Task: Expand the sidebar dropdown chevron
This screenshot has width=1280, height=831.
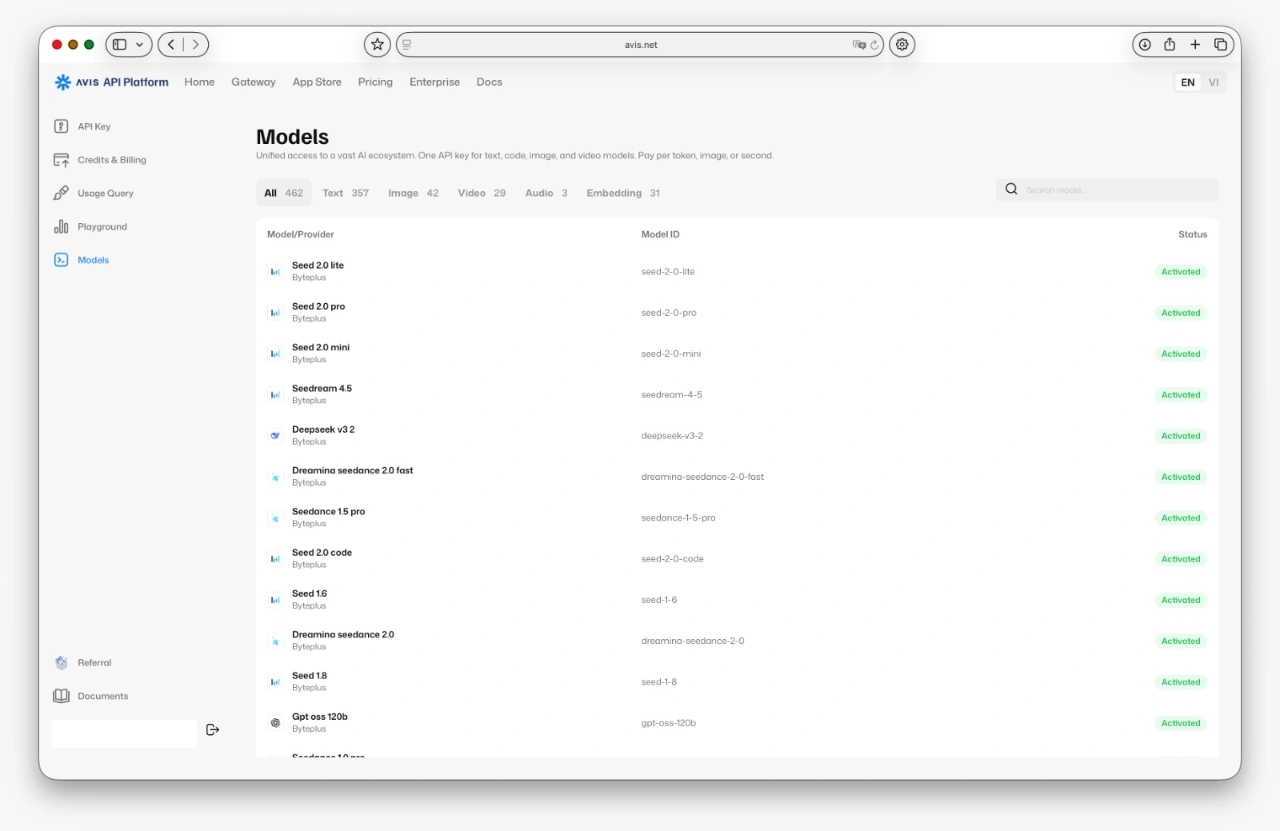Action: pyautogui.click(x=141, y=44)
